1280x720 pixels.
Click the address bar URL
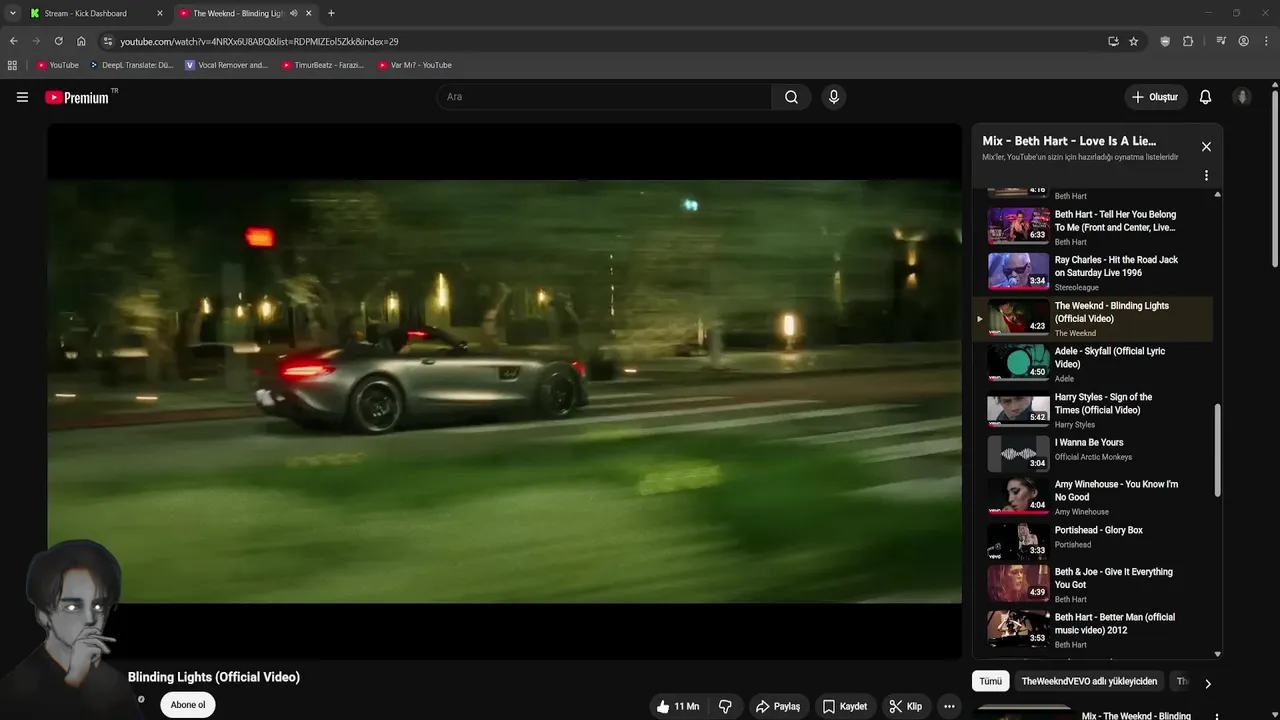tap(259, 41)
